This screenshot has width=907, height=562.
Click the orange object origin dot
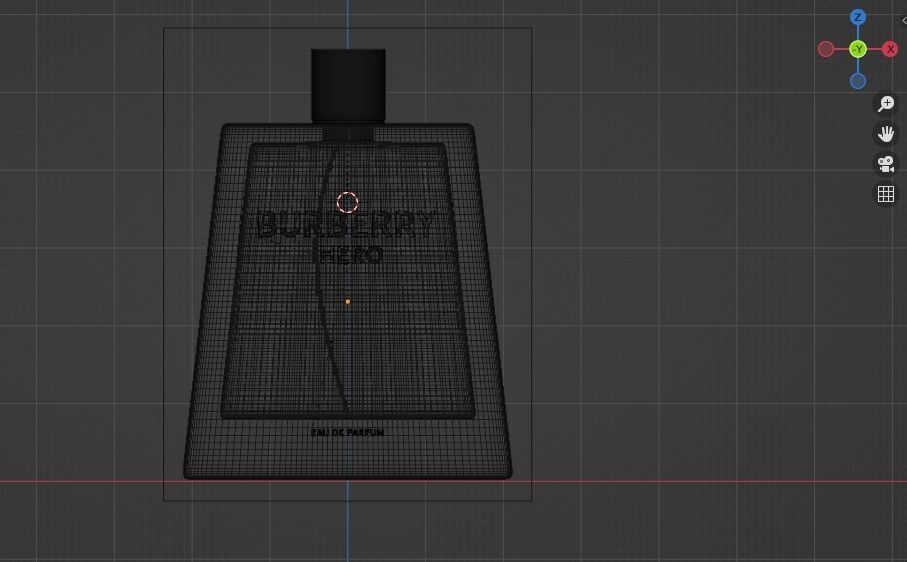(x=348, y=302)
